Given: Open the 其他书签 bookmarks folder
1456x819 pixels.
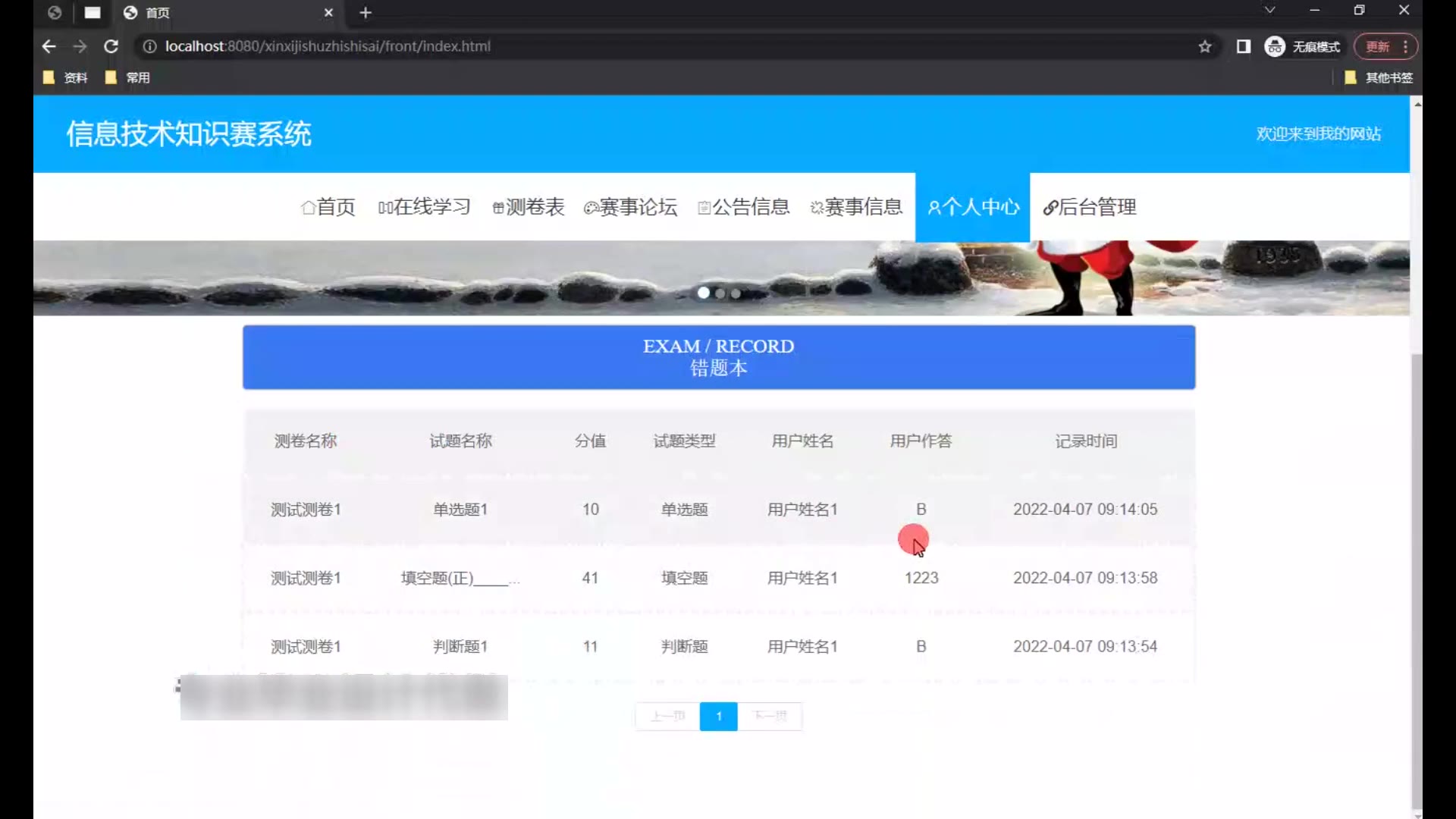Looking at the screenshot, I should click(x=1379, y=77).
